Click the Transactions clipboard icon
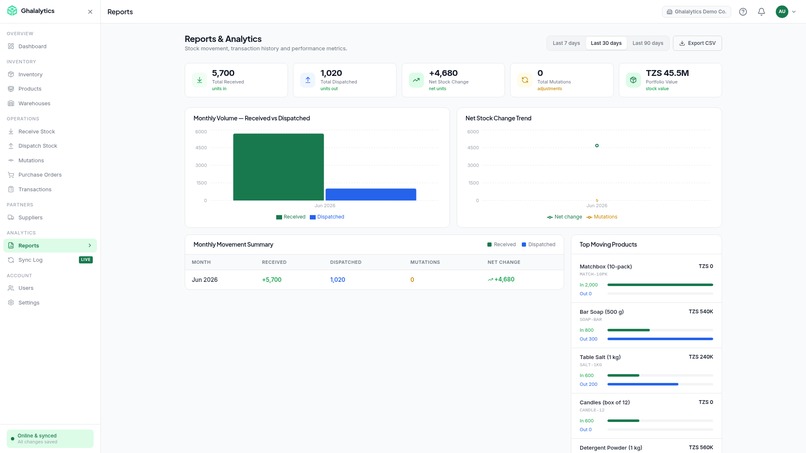The width and height of the screenshot is (806, 453). (x=11, y=189)
